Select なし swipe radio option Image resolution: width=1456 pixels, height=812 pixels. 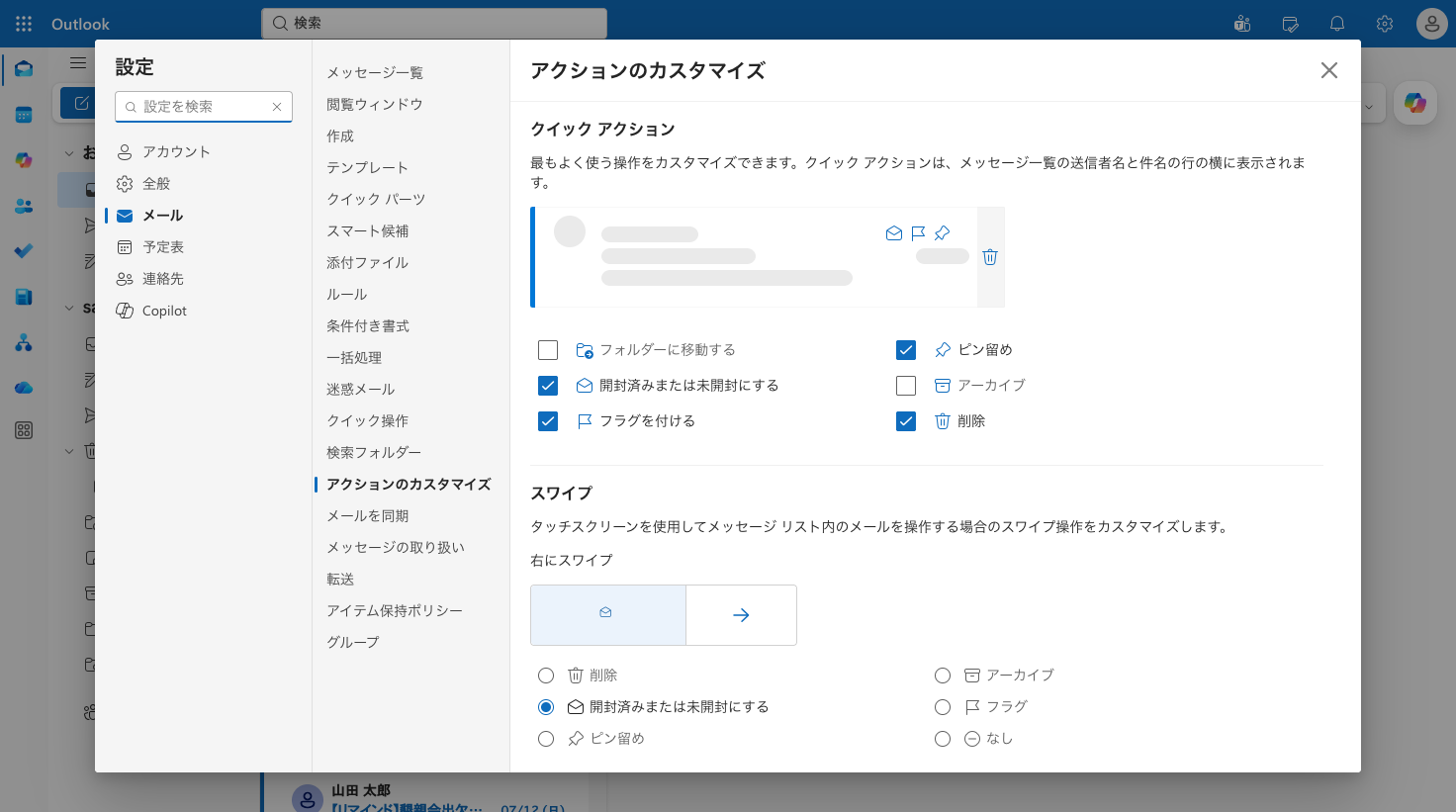click(x=943, y=739)
